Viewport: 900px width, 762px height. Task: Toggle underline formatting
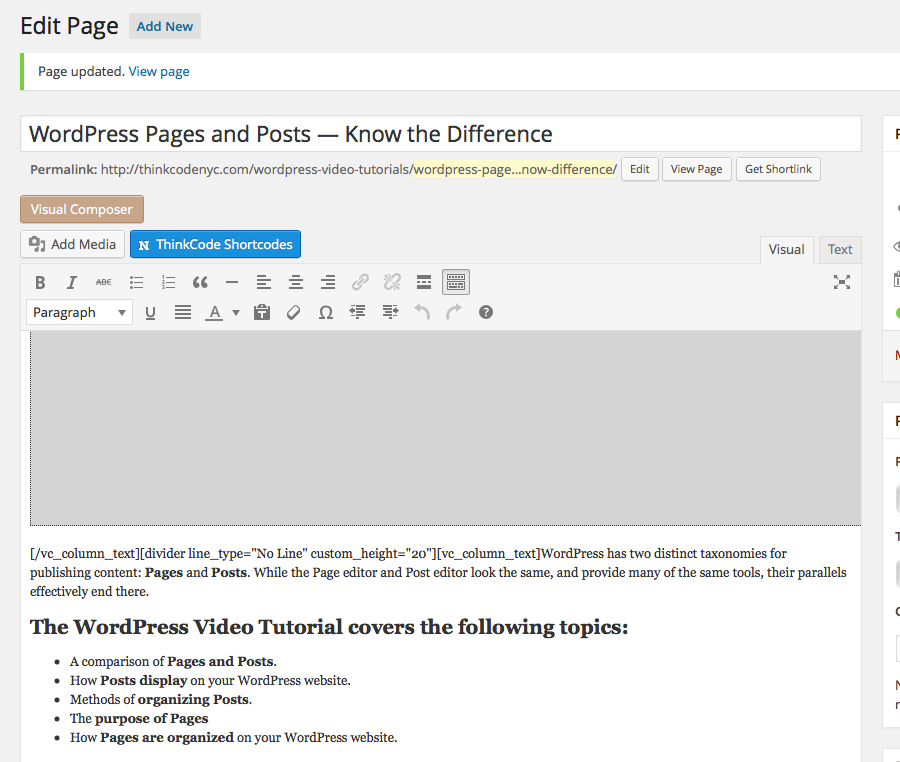[x=150, y=313]
